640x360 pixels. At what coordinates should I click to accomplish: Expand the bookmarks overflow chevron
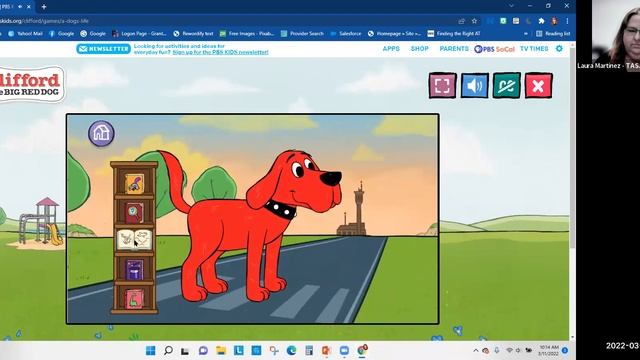(x=526, y=33)
